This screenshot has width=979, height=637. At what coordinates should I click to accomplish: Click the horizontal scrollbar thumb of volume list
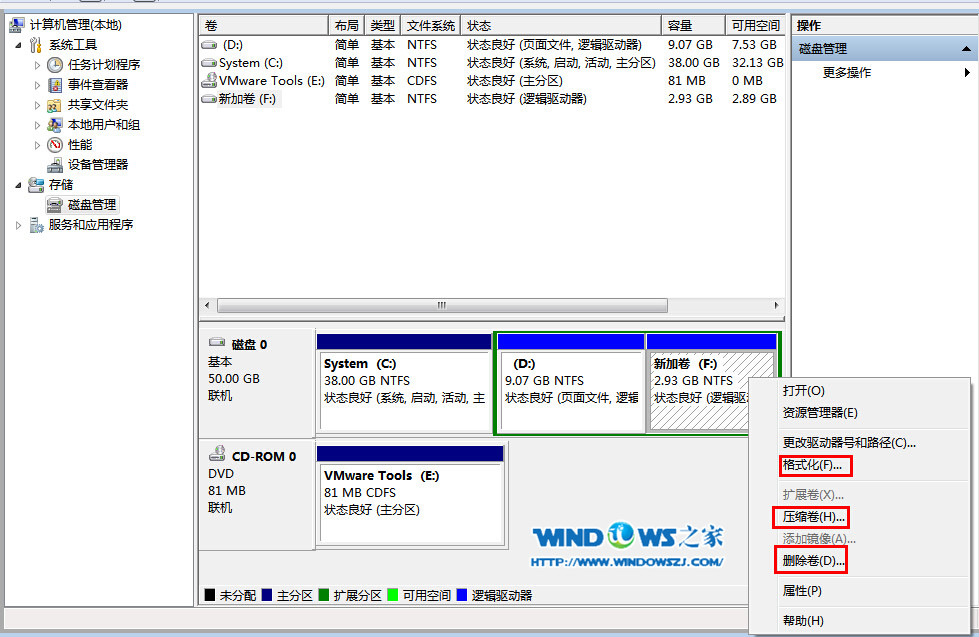(x=442, y=305)
